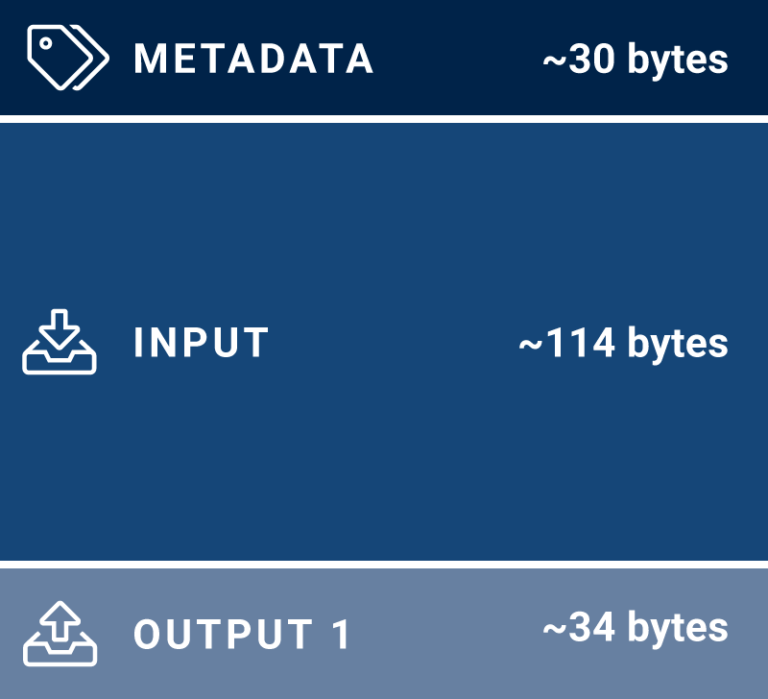Click the Output 1 upload tray icon
This screenshot has width=768, height=699.
click(x=60, y=634)
